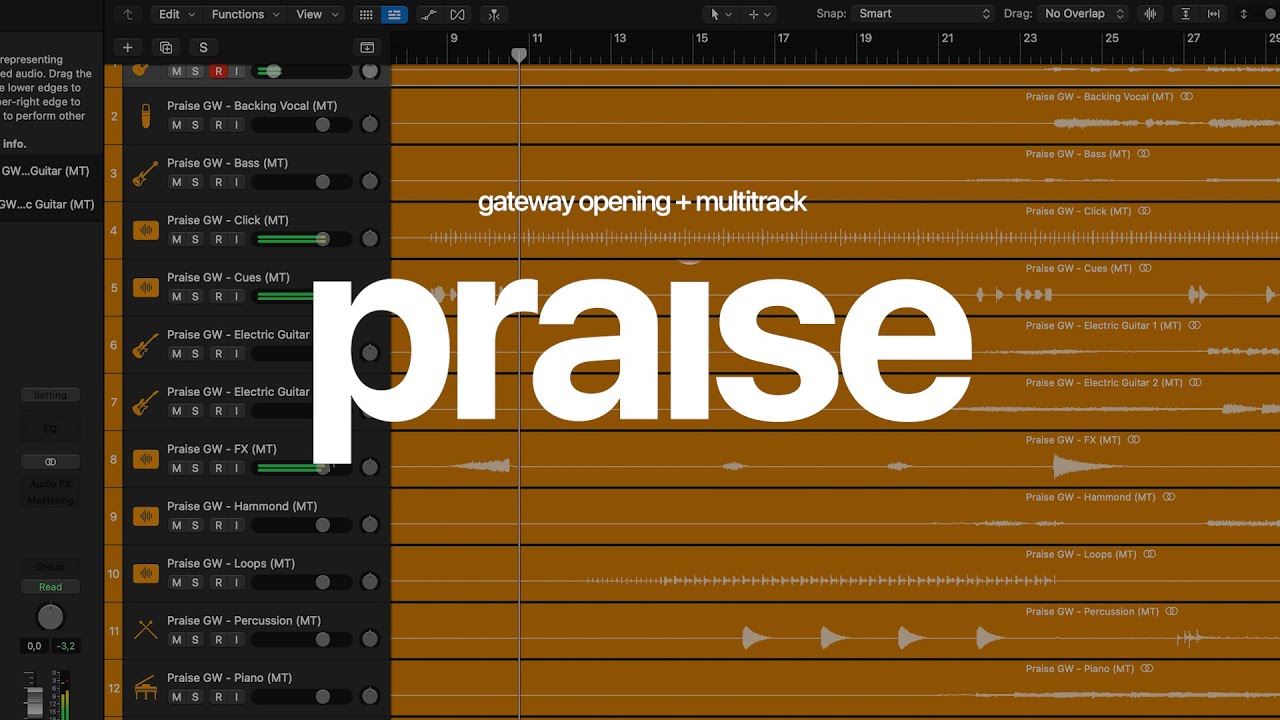Mute the Backing Vocal track

click(x=177, y=125)
